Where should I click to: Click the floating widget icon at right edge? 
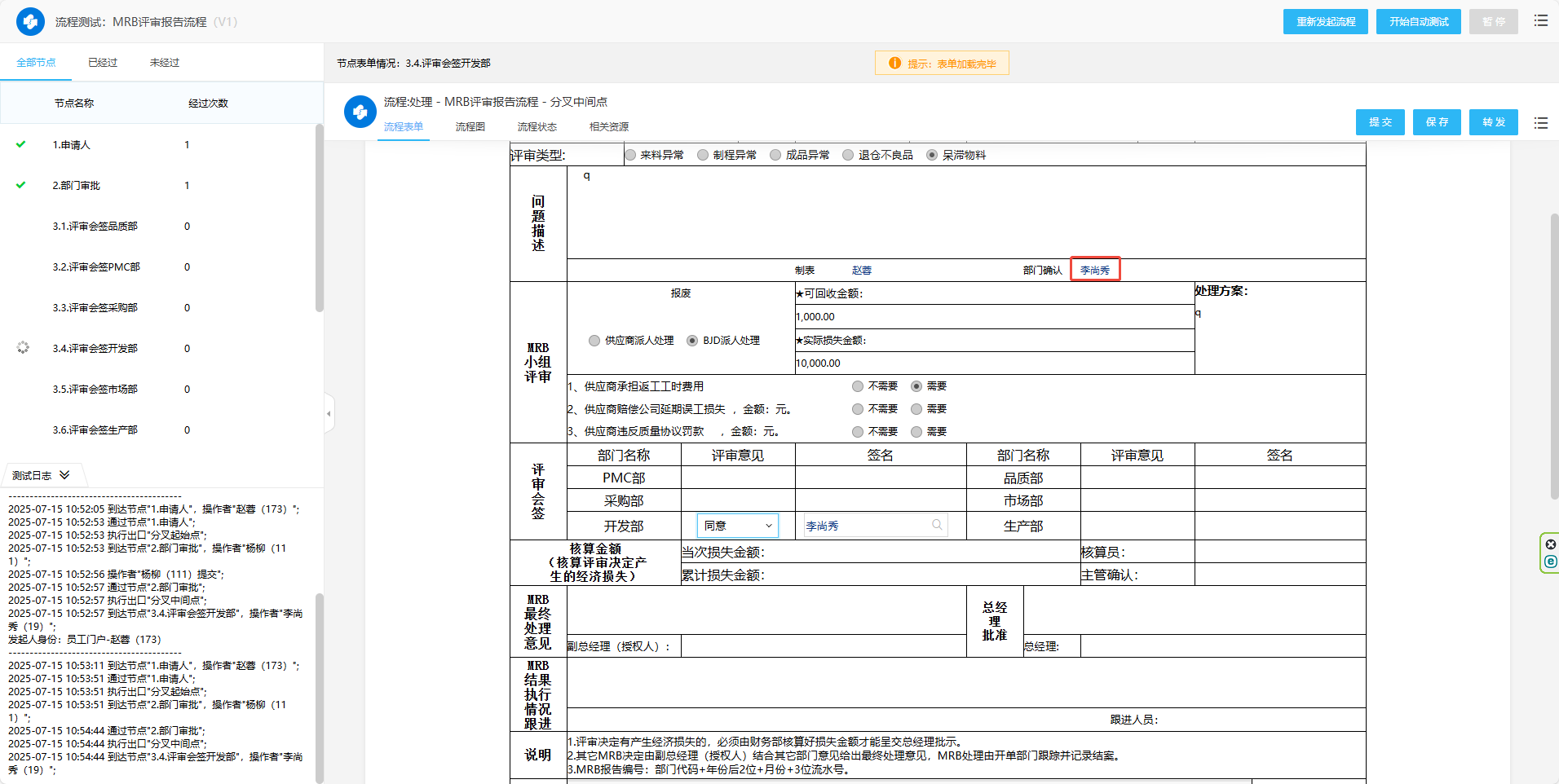pyautogui.click(x=1550, y=553)
